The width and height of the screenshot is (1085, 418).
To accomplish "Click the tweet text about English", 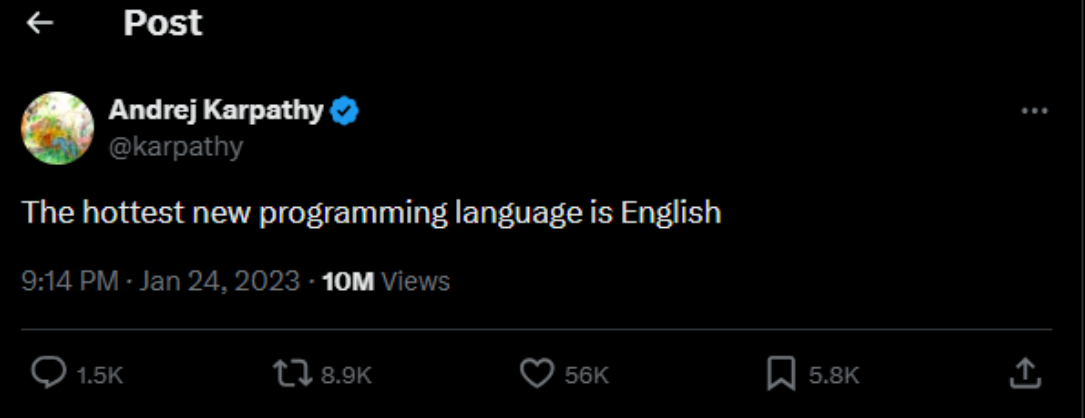I will [371, 212].
